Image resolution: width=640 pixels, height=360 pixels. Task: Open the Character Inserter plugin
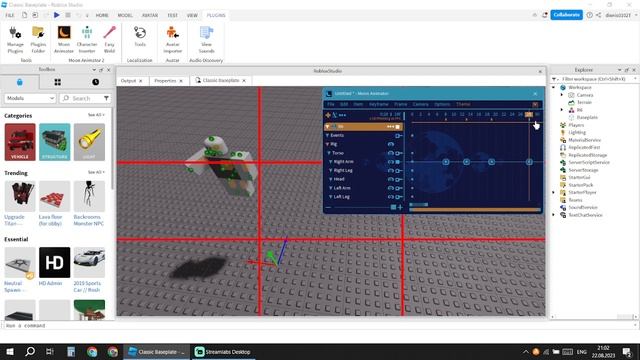pos(87,40)
